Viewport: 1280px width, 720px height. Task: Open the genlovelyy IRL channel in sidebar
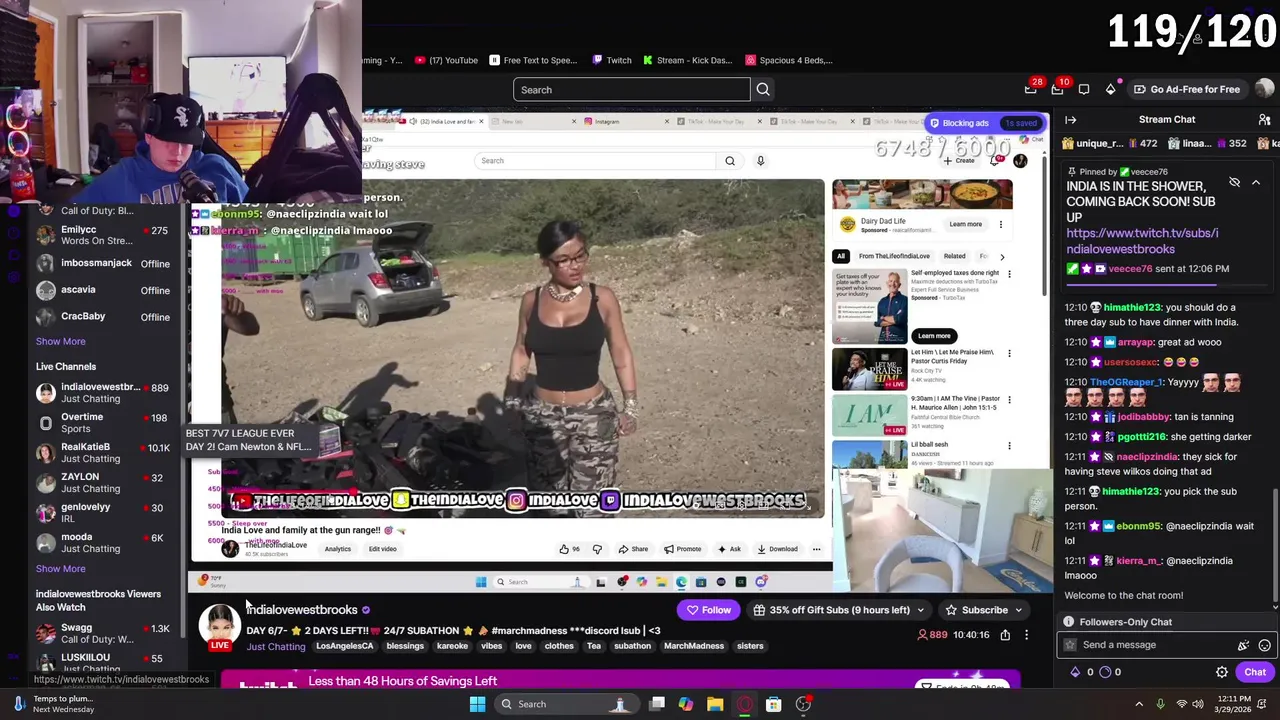[x=103, y=513]
